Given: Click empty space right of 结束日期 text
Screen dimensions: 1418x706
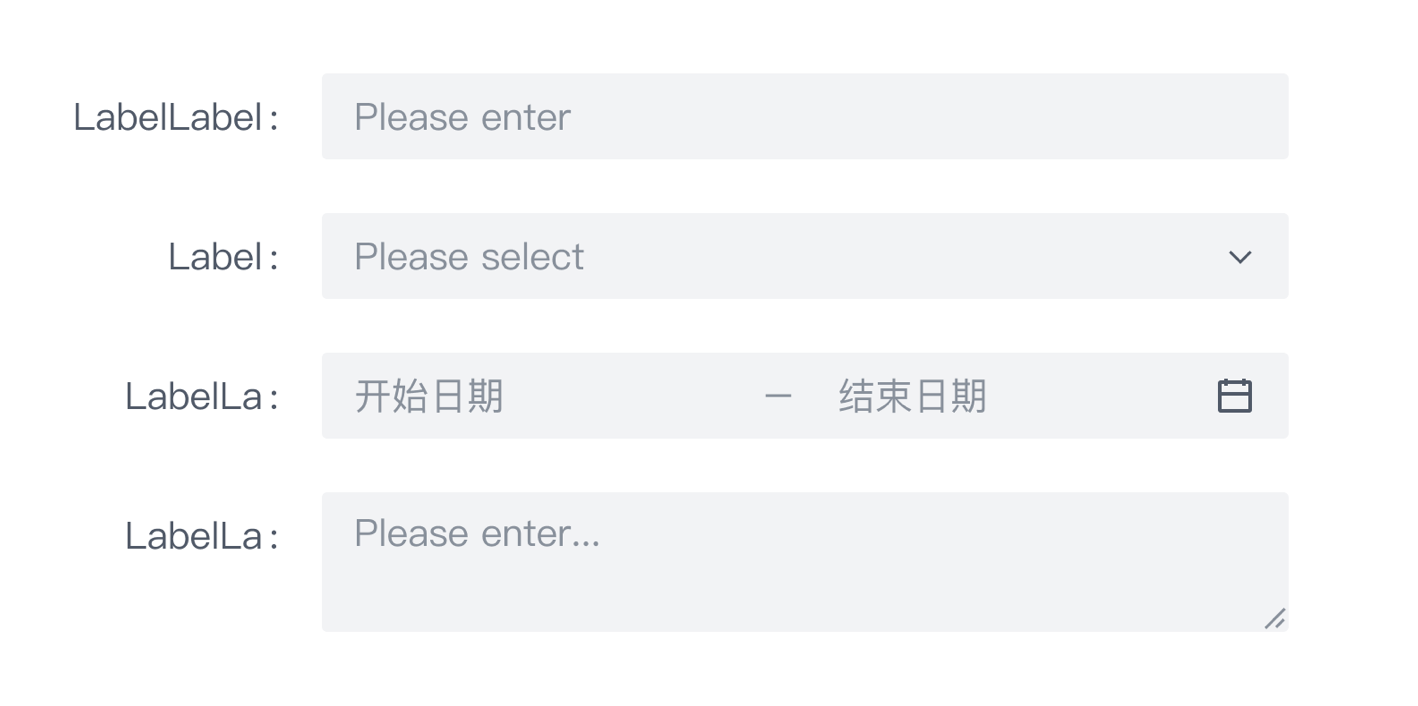Looking at the screenshot, I should pos(1100,396).
